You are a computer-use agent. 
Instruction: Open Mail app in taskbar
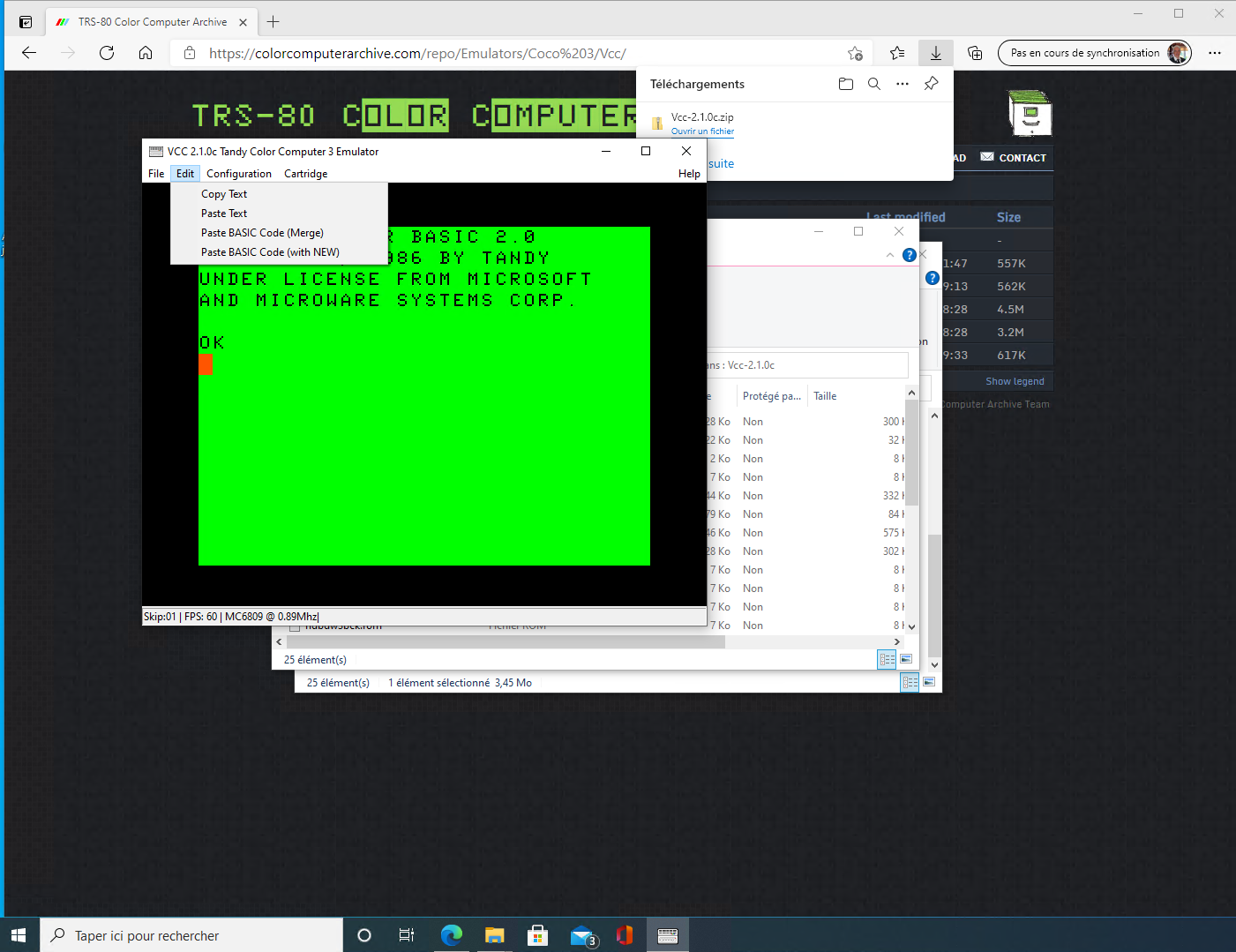pos(582,935)
